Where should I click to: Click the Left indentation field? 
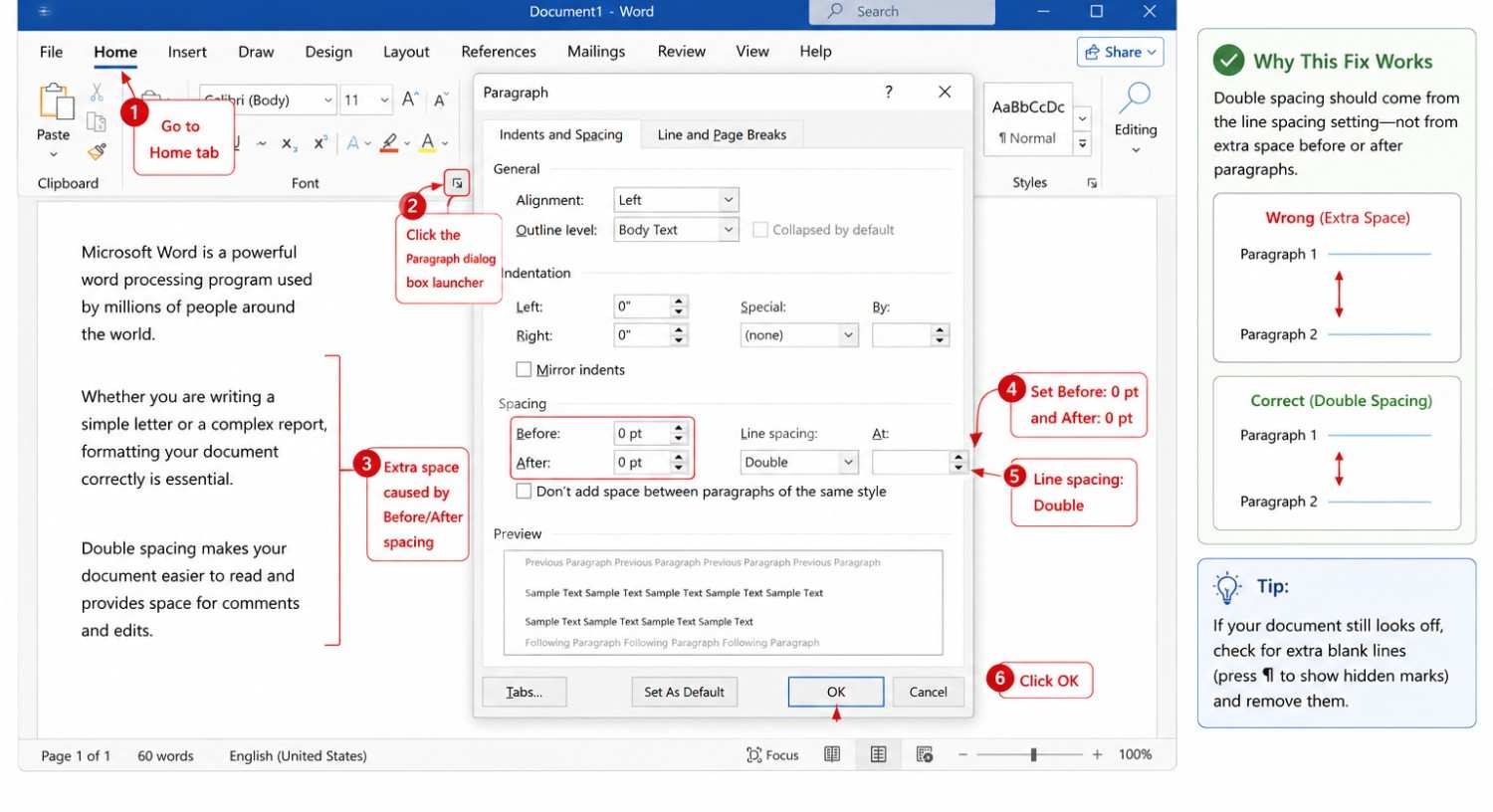pyautogui.click(x=650, y=306)
